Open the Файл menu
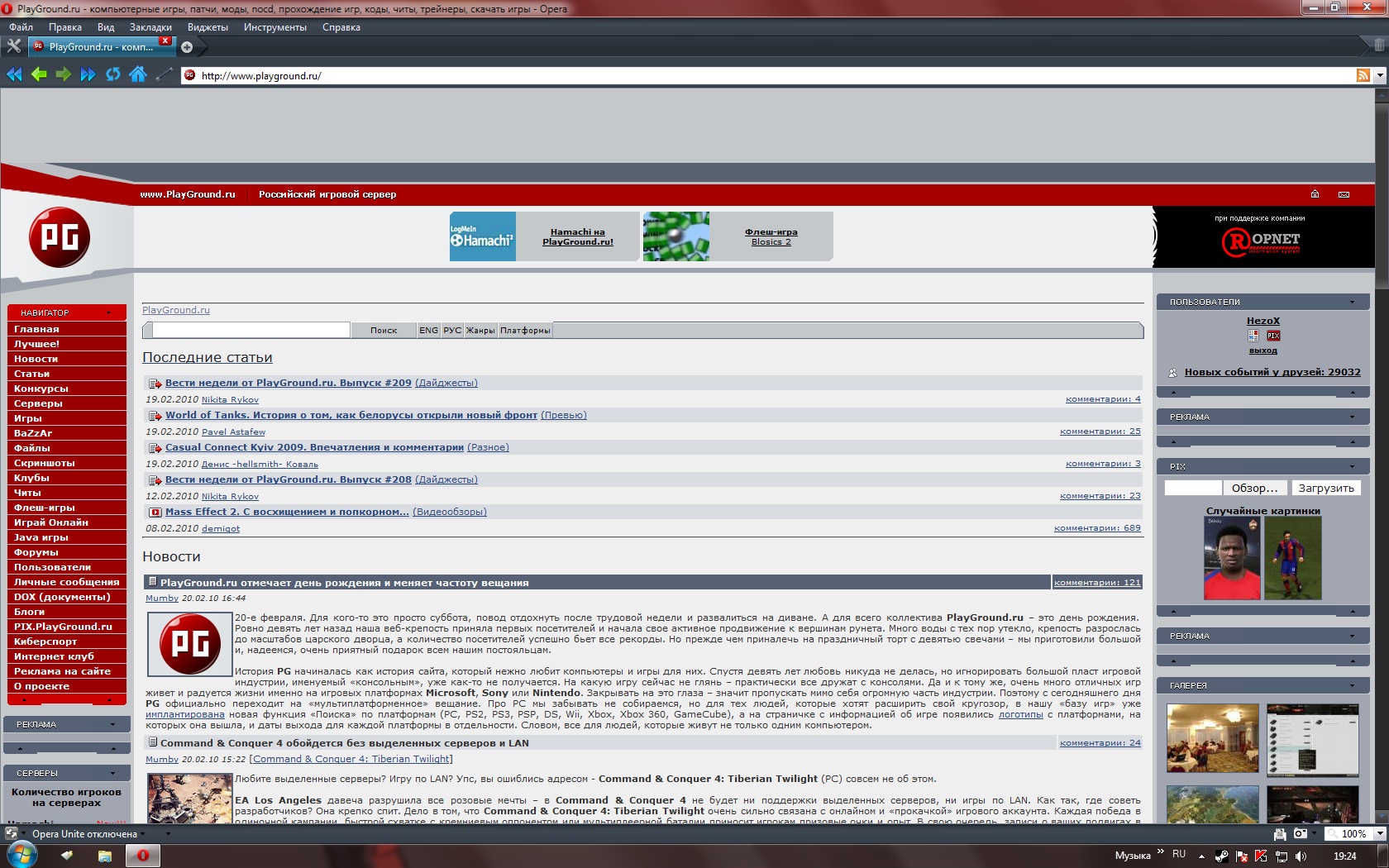This screenshot has height=868, width=1389. pyautogui.click(x=21, y=27)
